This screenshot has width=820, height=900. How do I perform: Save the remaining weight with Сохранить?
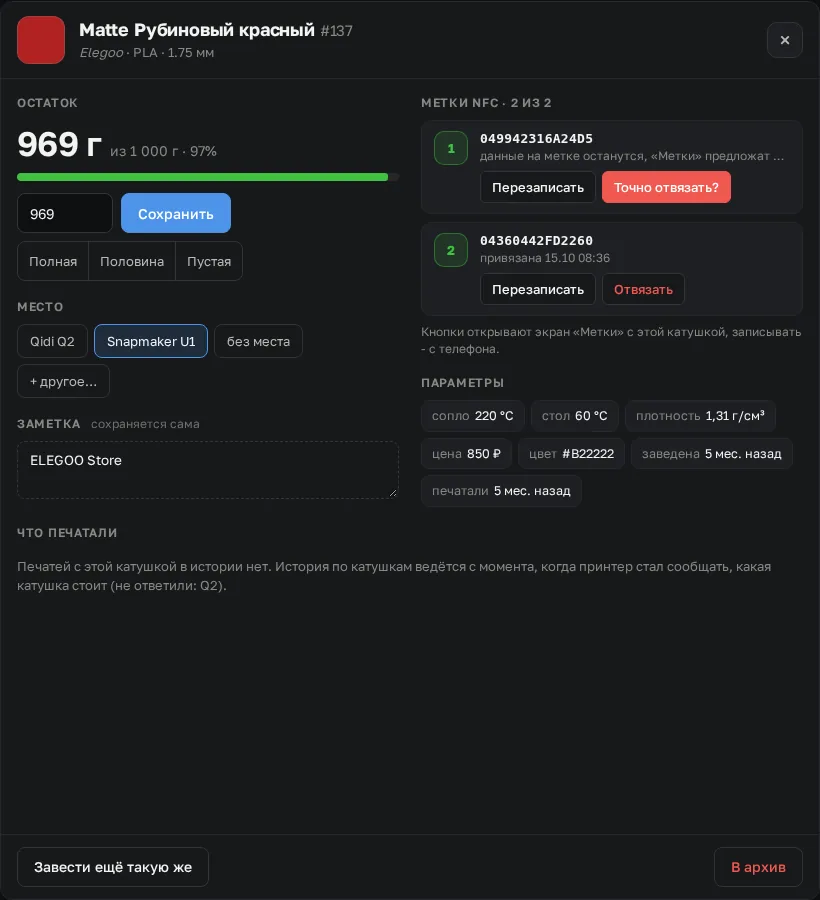click(x=176, y=214)
